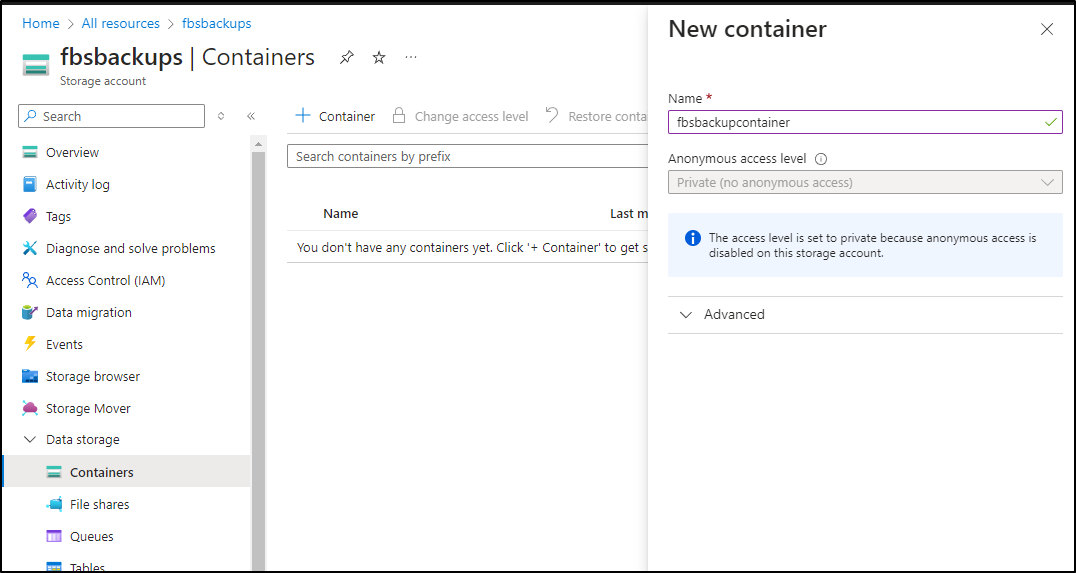1076x573 pixels.
Task: Click the Tags icon in sidebar
Action: click(x=30, y=216)
